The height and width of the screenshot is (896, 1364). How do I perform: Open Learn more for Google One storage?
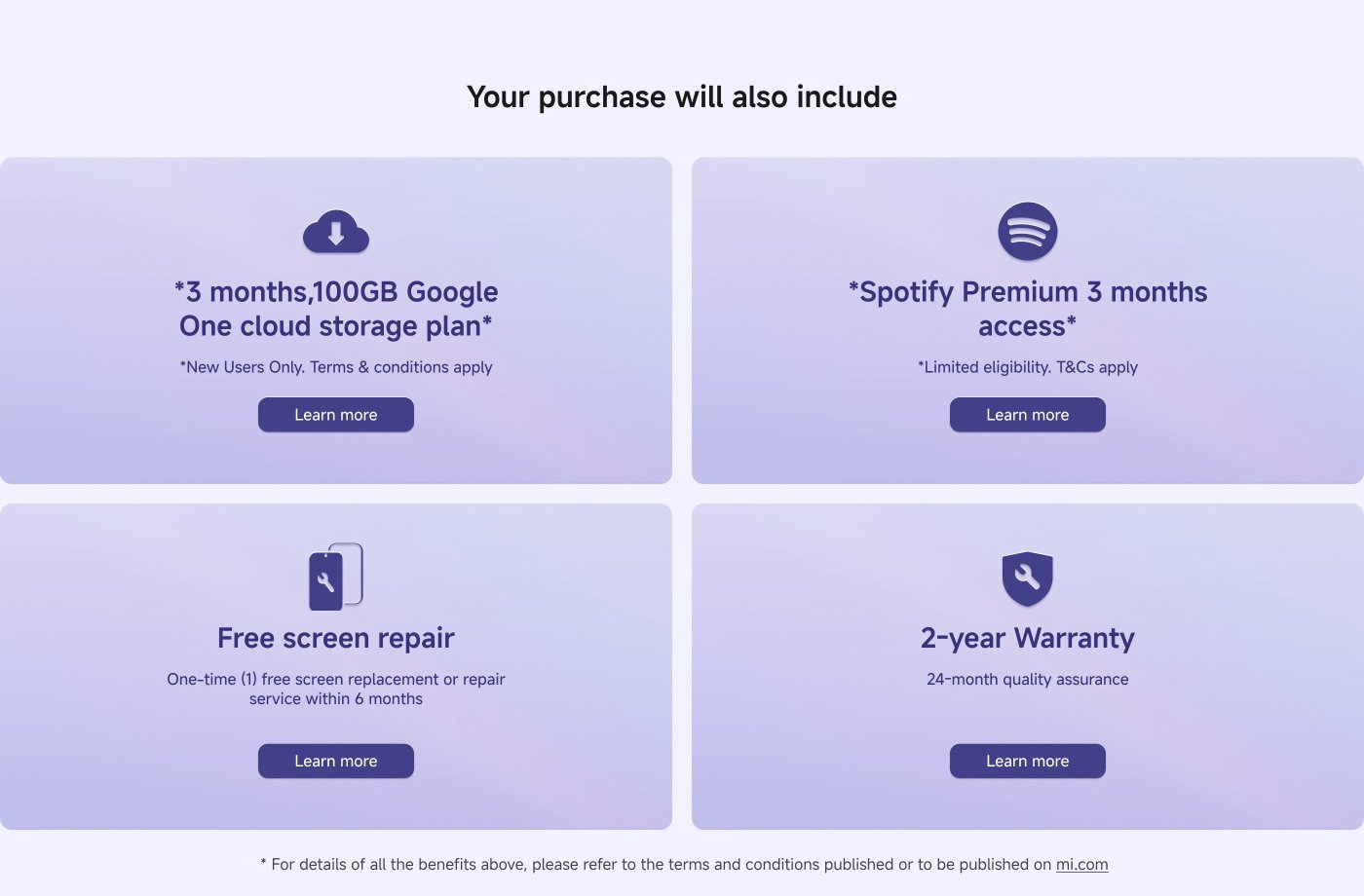pyautogui.click(x=336, y=415)
